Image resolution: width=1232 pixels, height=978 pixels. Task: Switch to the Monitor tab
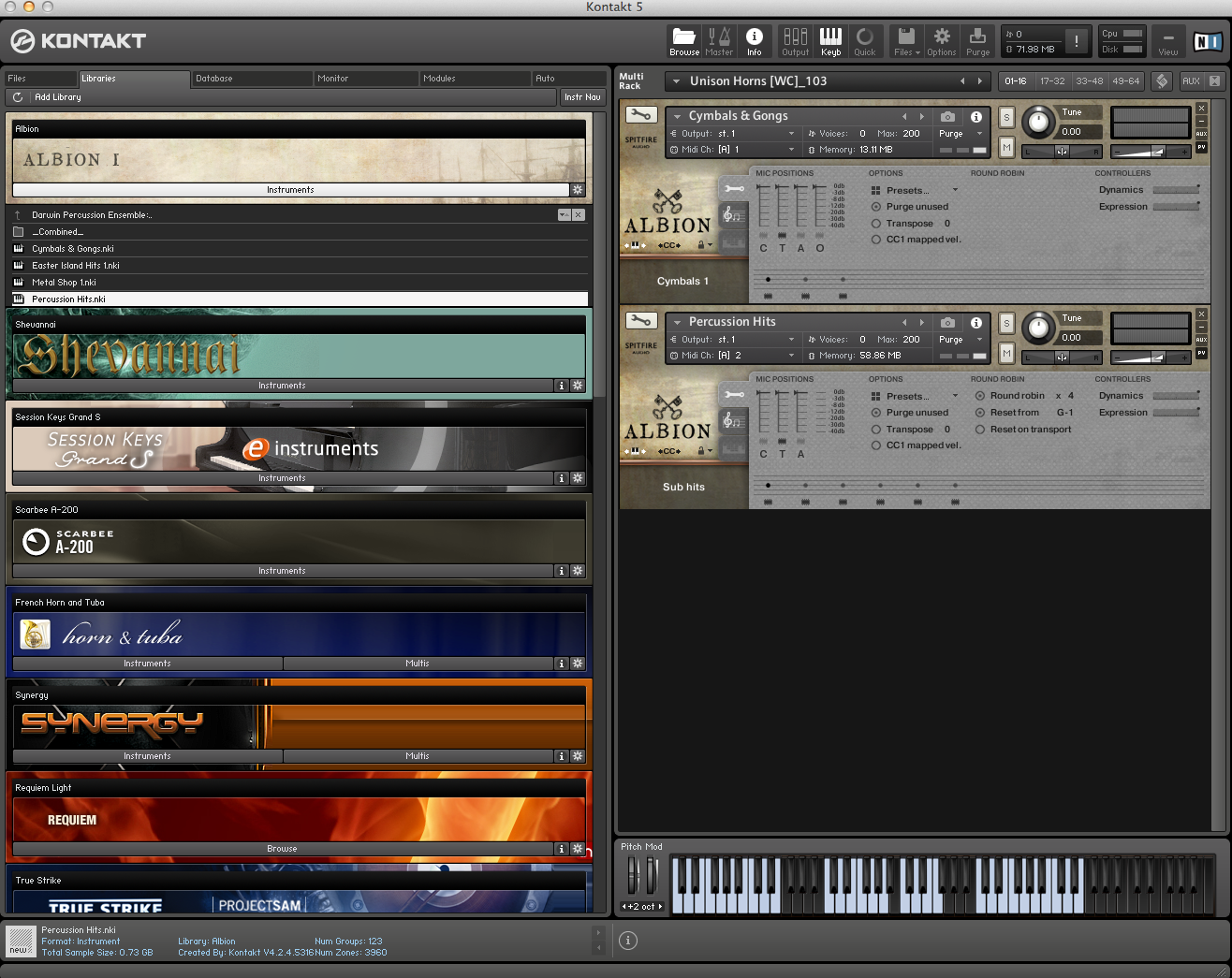pos(365,79)
